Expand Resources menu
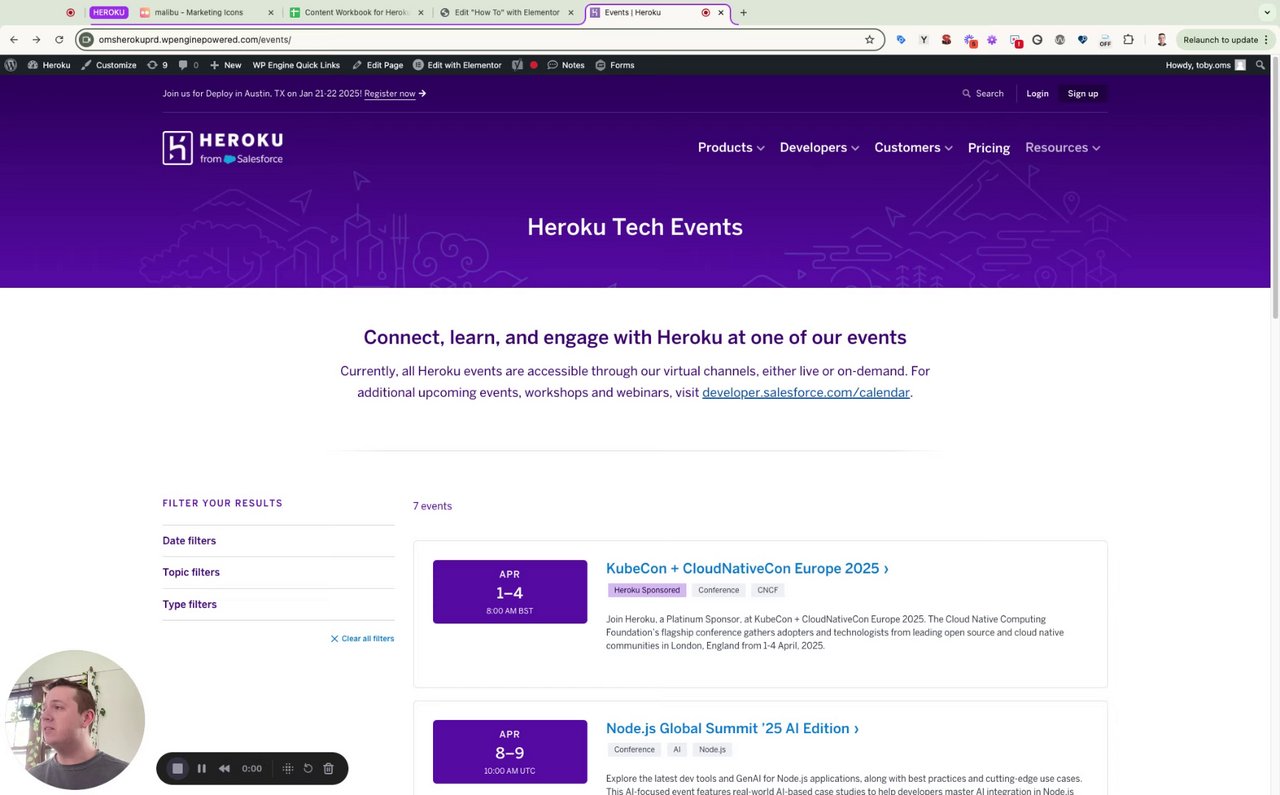The width and height of the screenshot is (1280, 795). coord(1063,148)
